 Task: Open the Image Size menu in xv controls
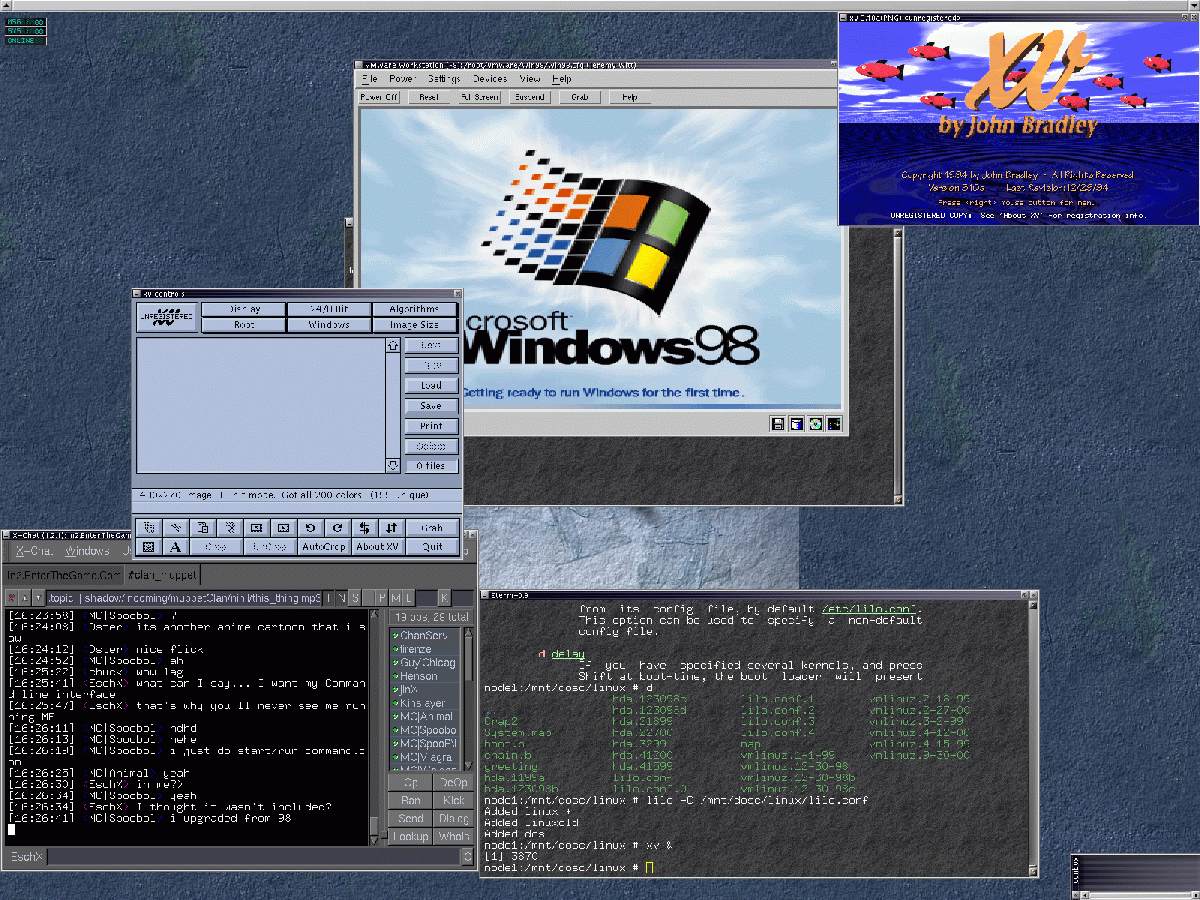tap(415, 325)
